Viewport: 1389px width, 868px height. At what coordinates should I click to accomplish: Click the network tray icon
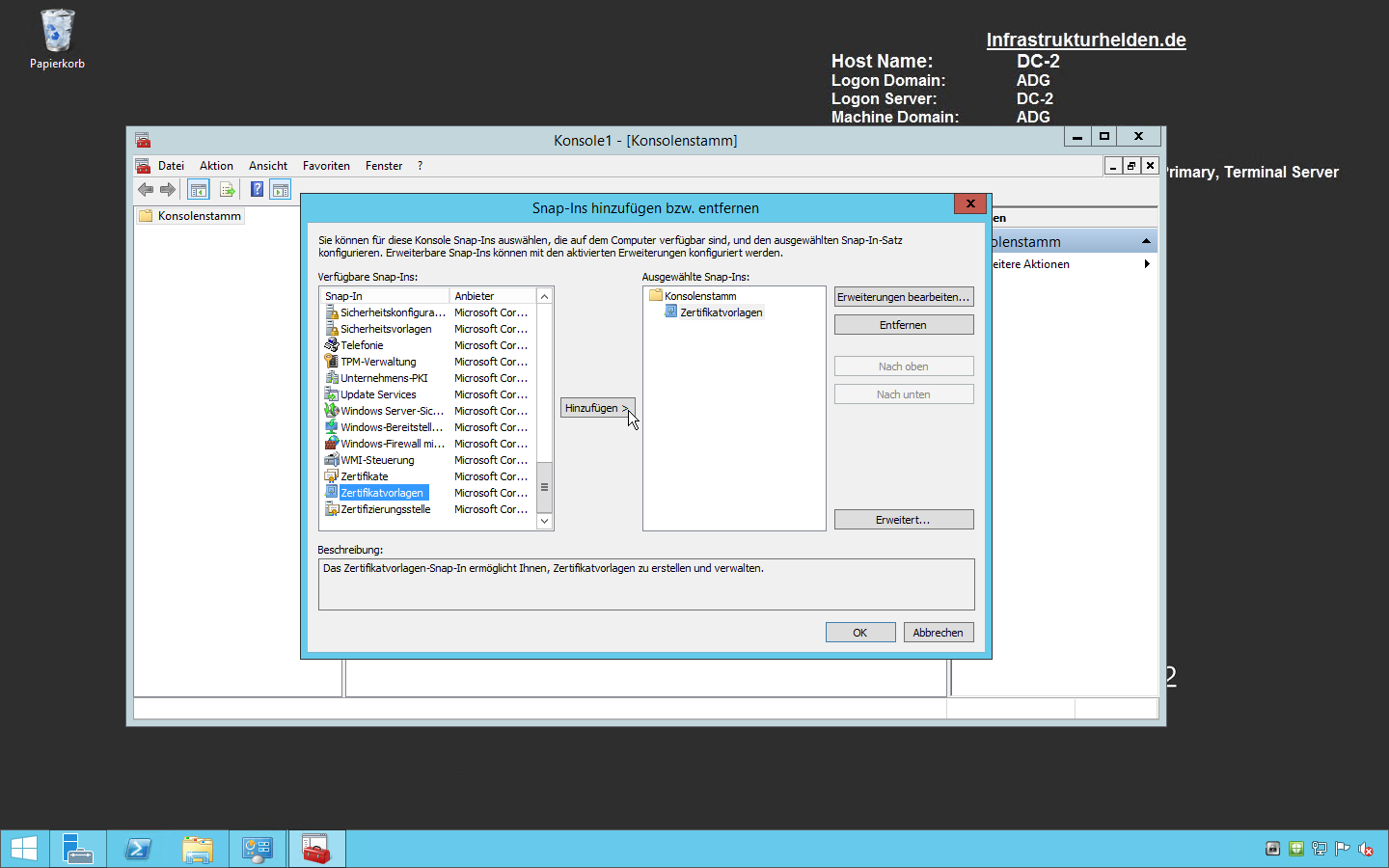1320,849
